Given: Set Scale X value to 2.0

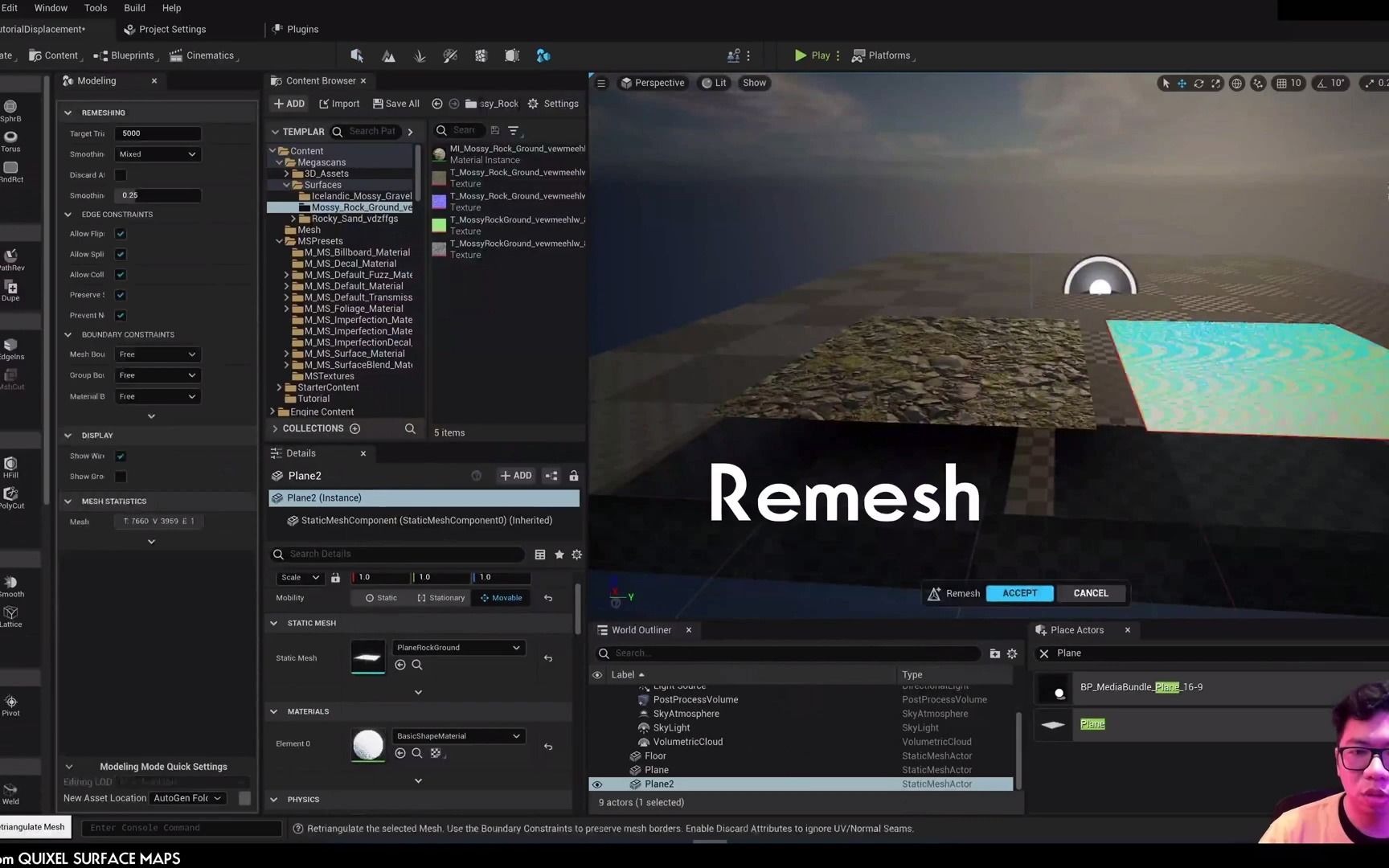Looking at the screenshot, I should coord(382,577).
